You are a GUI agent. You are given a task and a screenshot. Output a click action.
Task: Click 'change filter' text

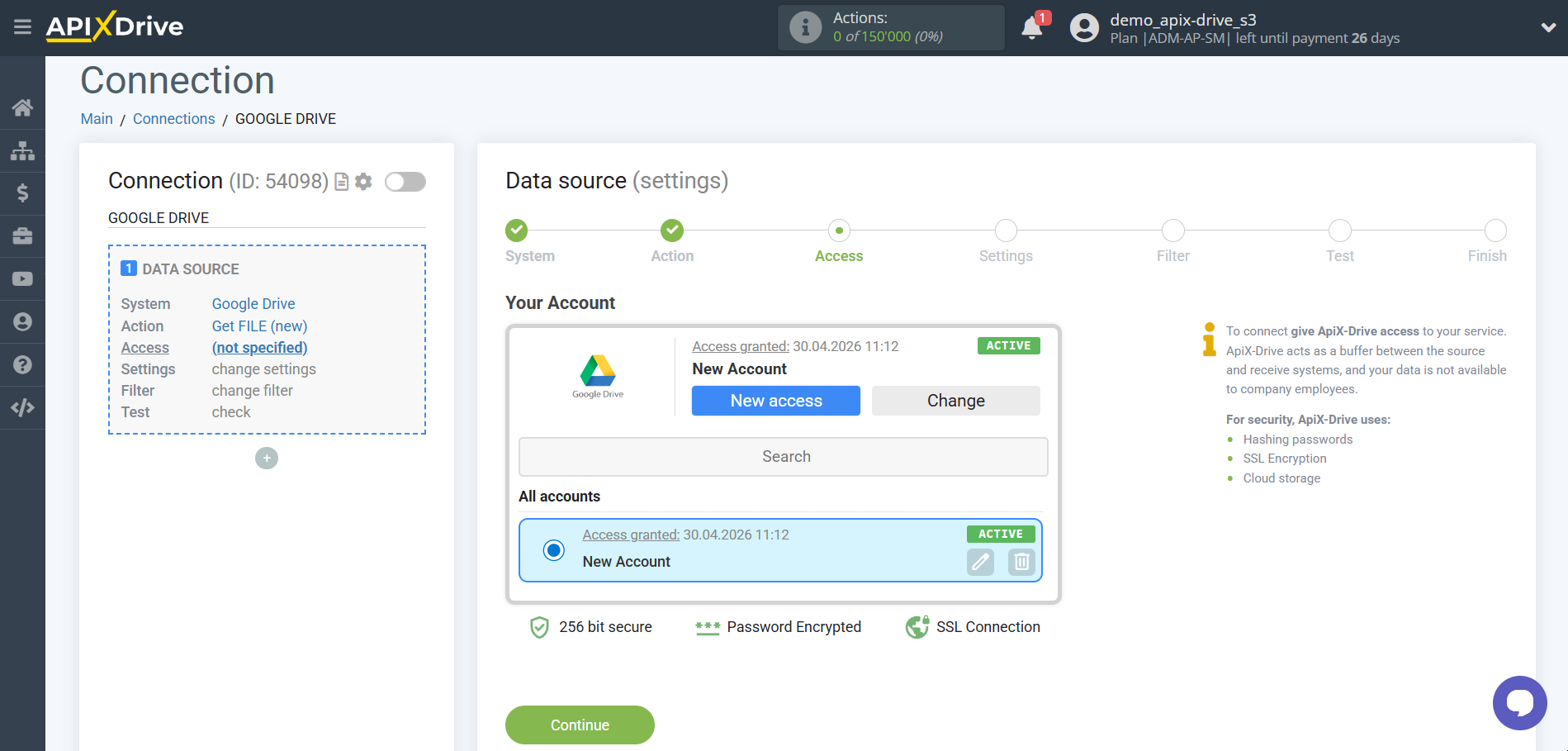click(252, 391)
